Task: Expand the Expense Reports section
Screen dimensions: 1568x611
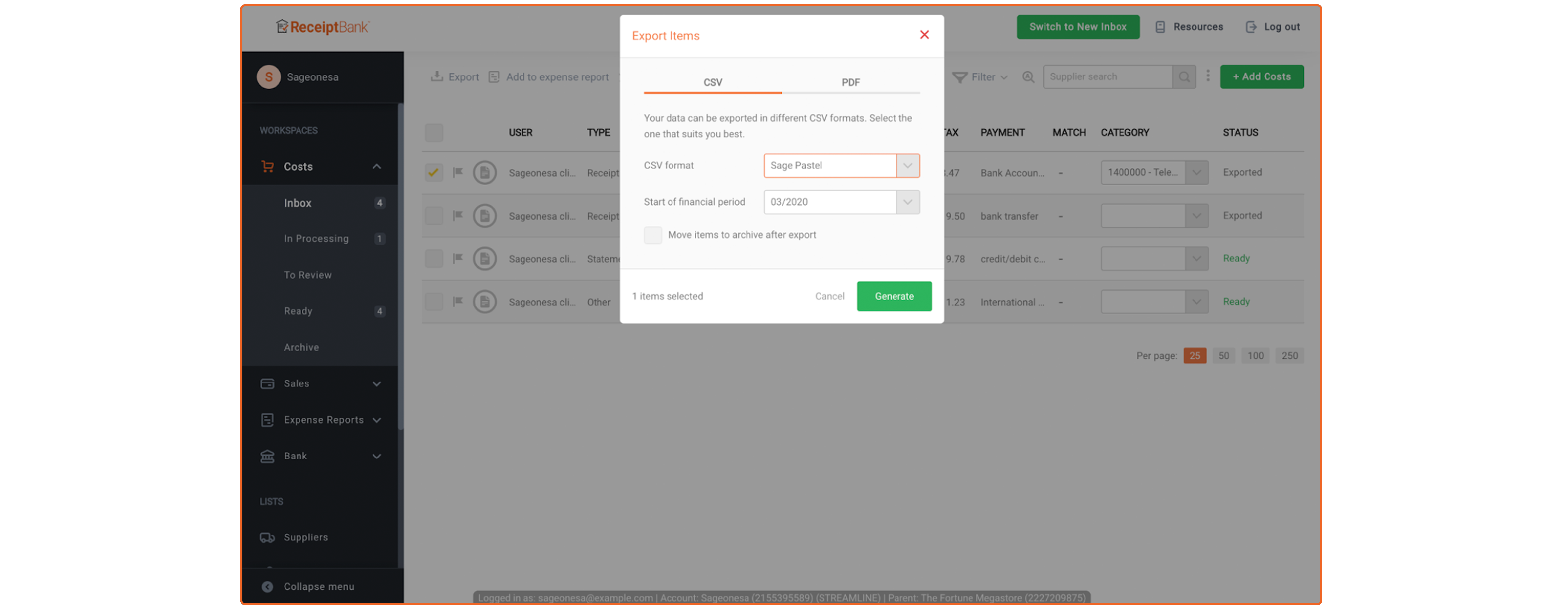Action: coord(376,421)
